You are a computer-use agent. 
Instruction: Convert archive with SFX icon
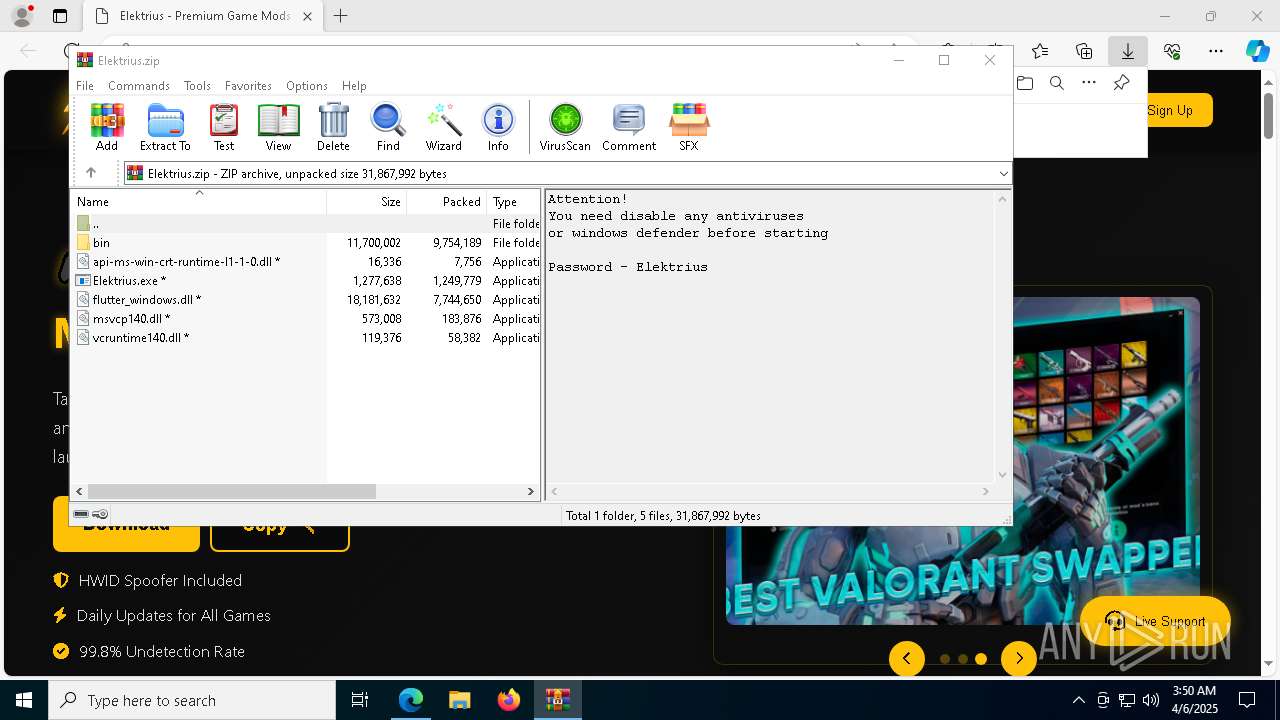tap(689, 127)
